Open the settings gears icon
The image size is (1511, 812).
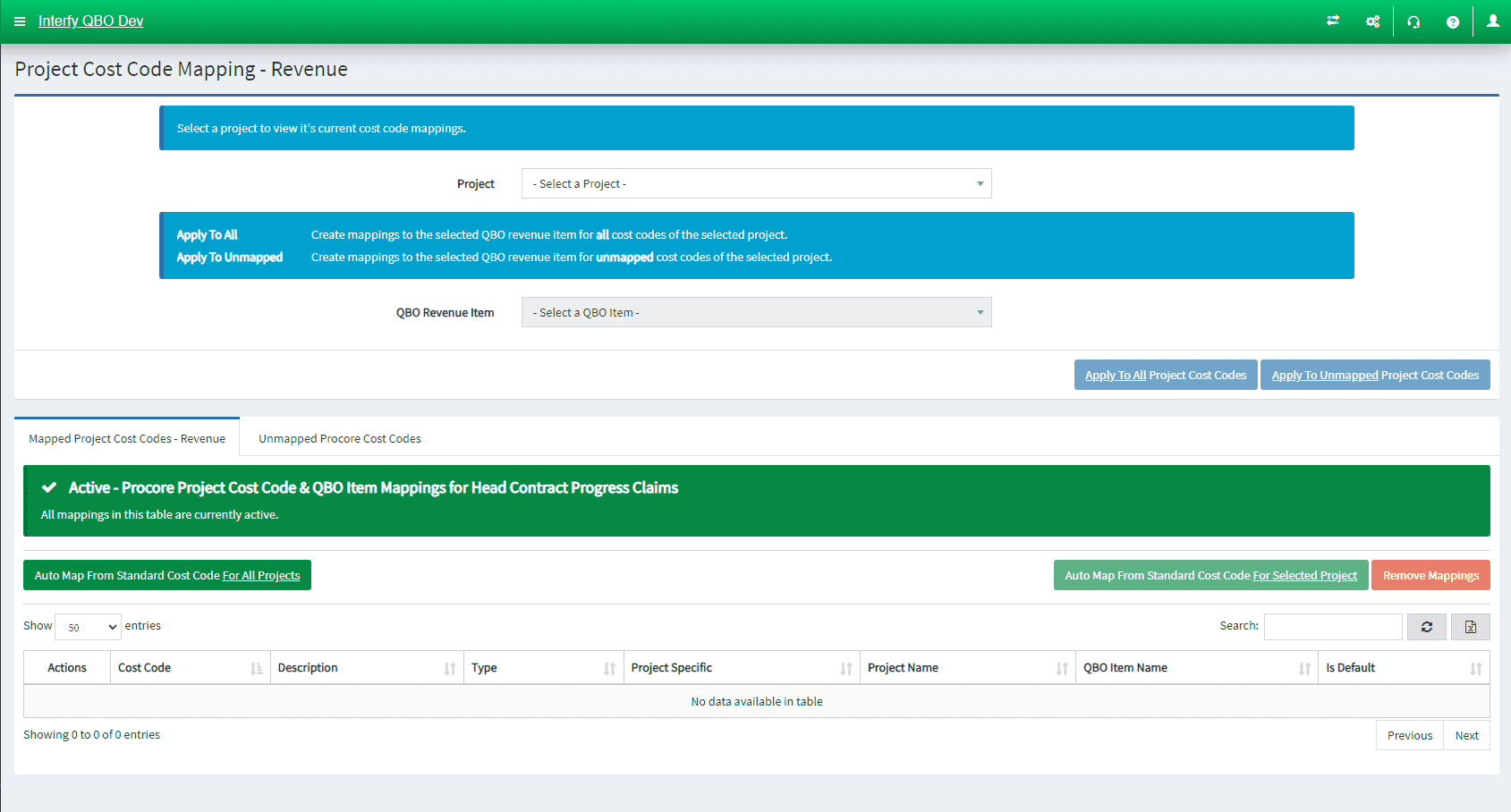pos(1372,21)
